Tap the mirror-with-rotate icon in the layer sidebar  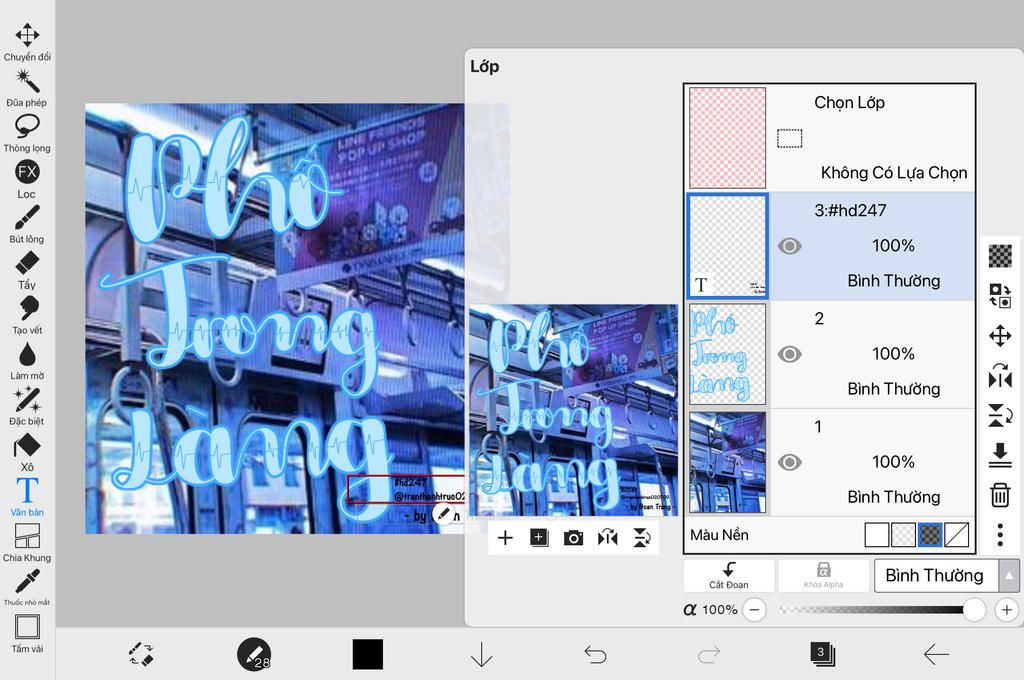tap(1000, 376)
